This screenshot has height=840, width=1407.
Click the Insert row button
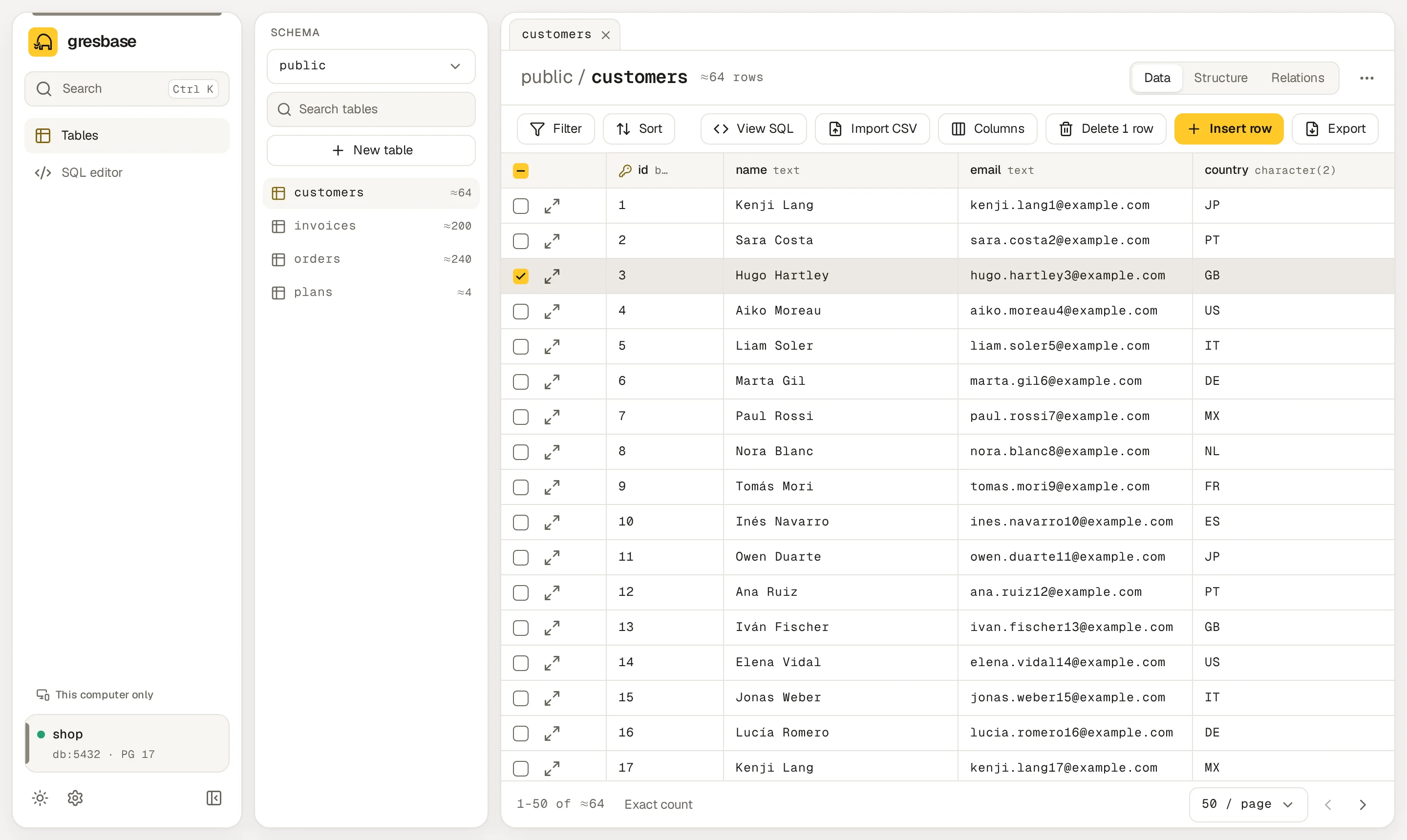(x=1229, y=129)
